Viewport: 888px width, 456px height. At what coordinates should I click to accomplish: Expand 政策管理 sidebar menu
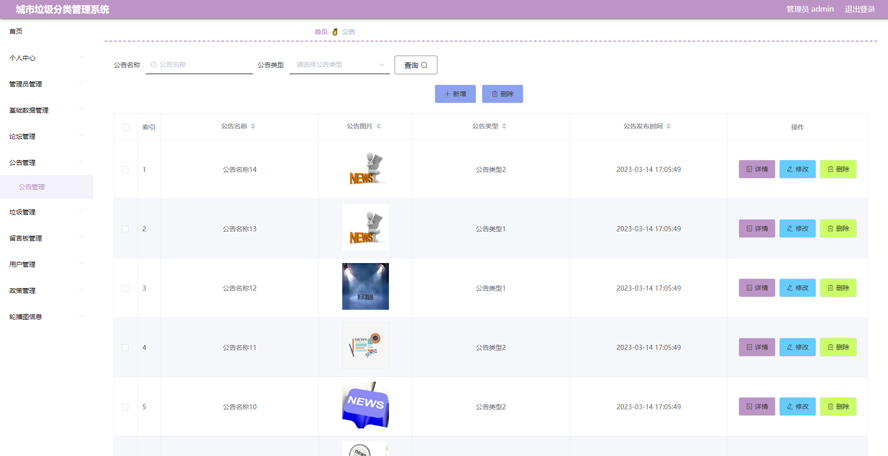click(46, 291)
